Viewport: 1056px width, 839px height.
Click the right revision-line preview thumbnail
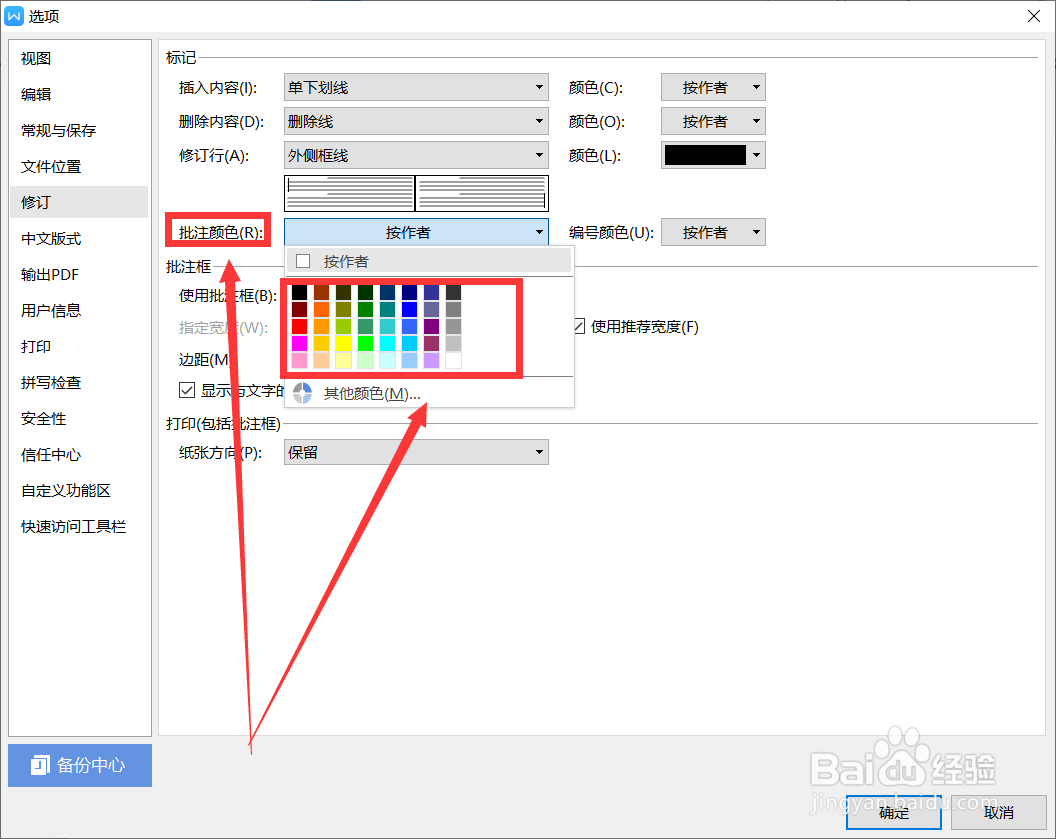(x=482, y=193)
